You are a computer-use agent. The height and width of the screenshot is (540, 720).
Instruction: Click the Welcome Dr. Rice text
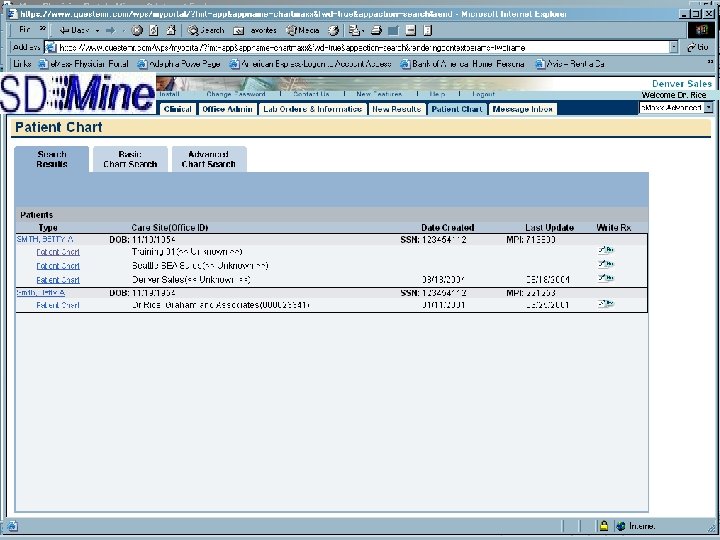pos(674,95)
